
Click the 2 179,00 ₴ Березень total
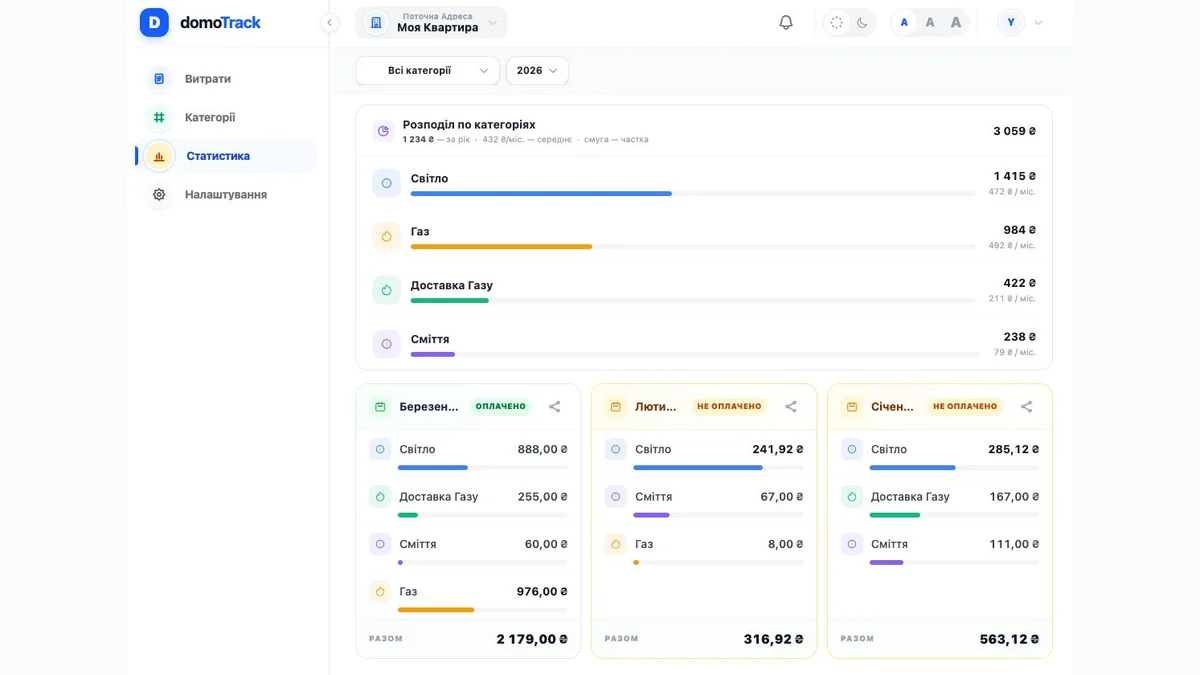pos(532,639)
